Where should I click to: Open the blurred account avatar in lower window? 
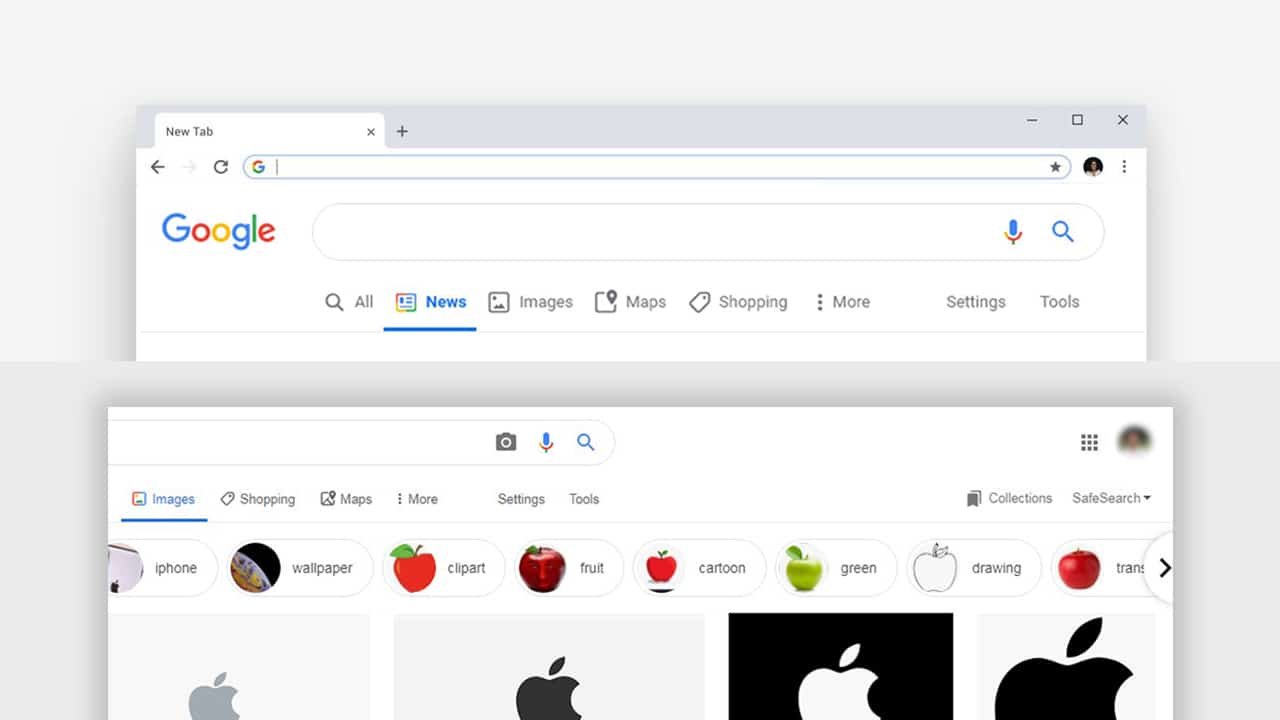click(x=1135, y=441)
